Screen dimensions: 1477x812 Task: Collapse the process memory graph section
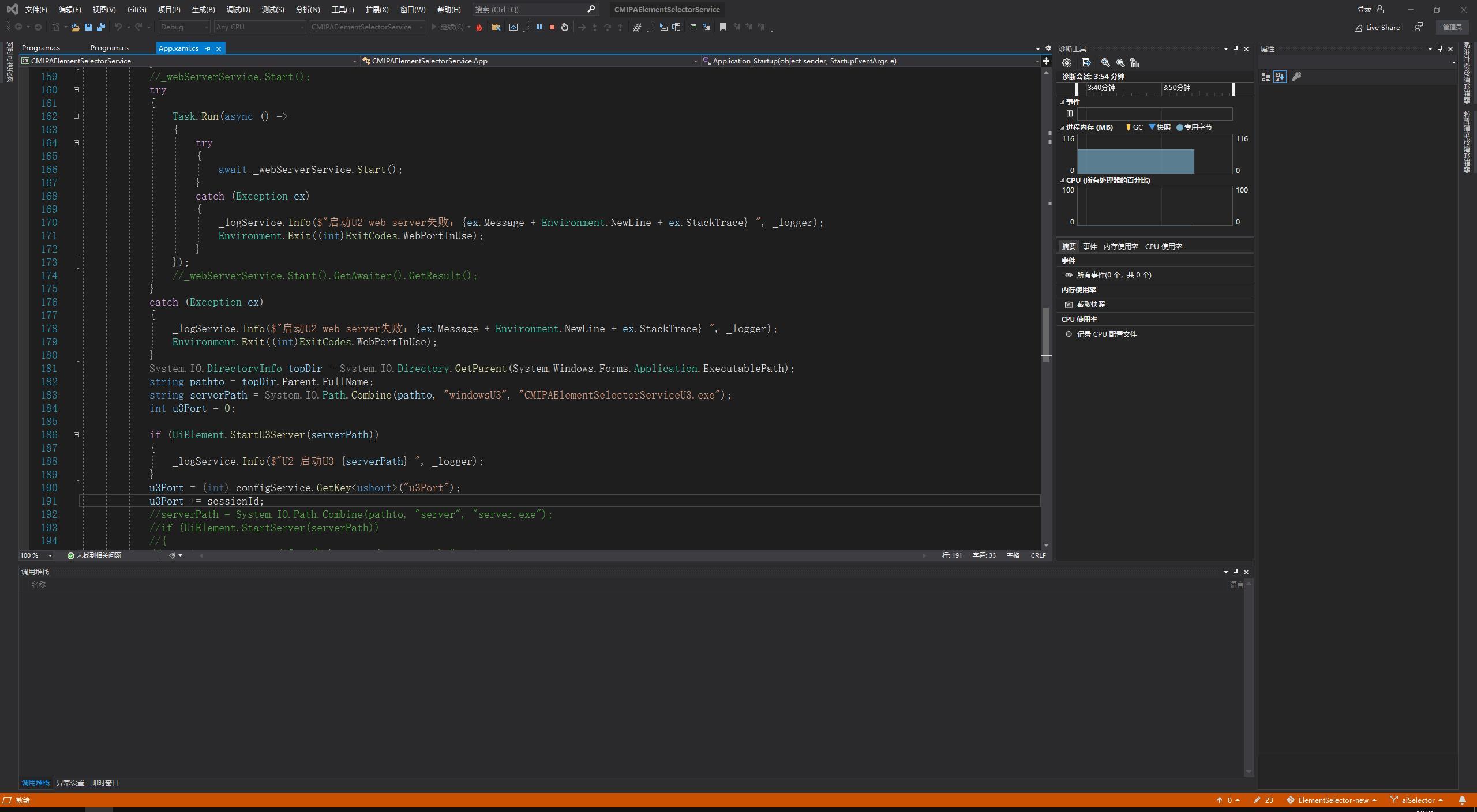tap(1062, 127)
